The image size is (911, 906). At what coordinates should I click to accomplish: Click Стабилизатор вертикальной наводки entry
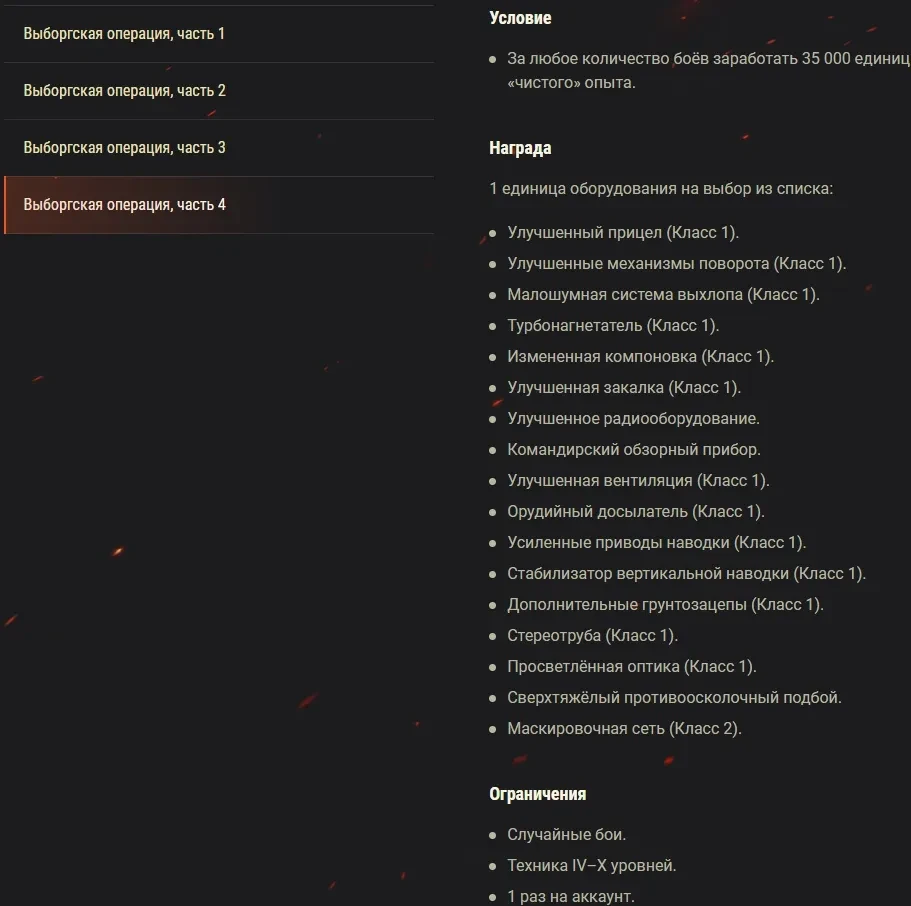[x=686, y=574]
